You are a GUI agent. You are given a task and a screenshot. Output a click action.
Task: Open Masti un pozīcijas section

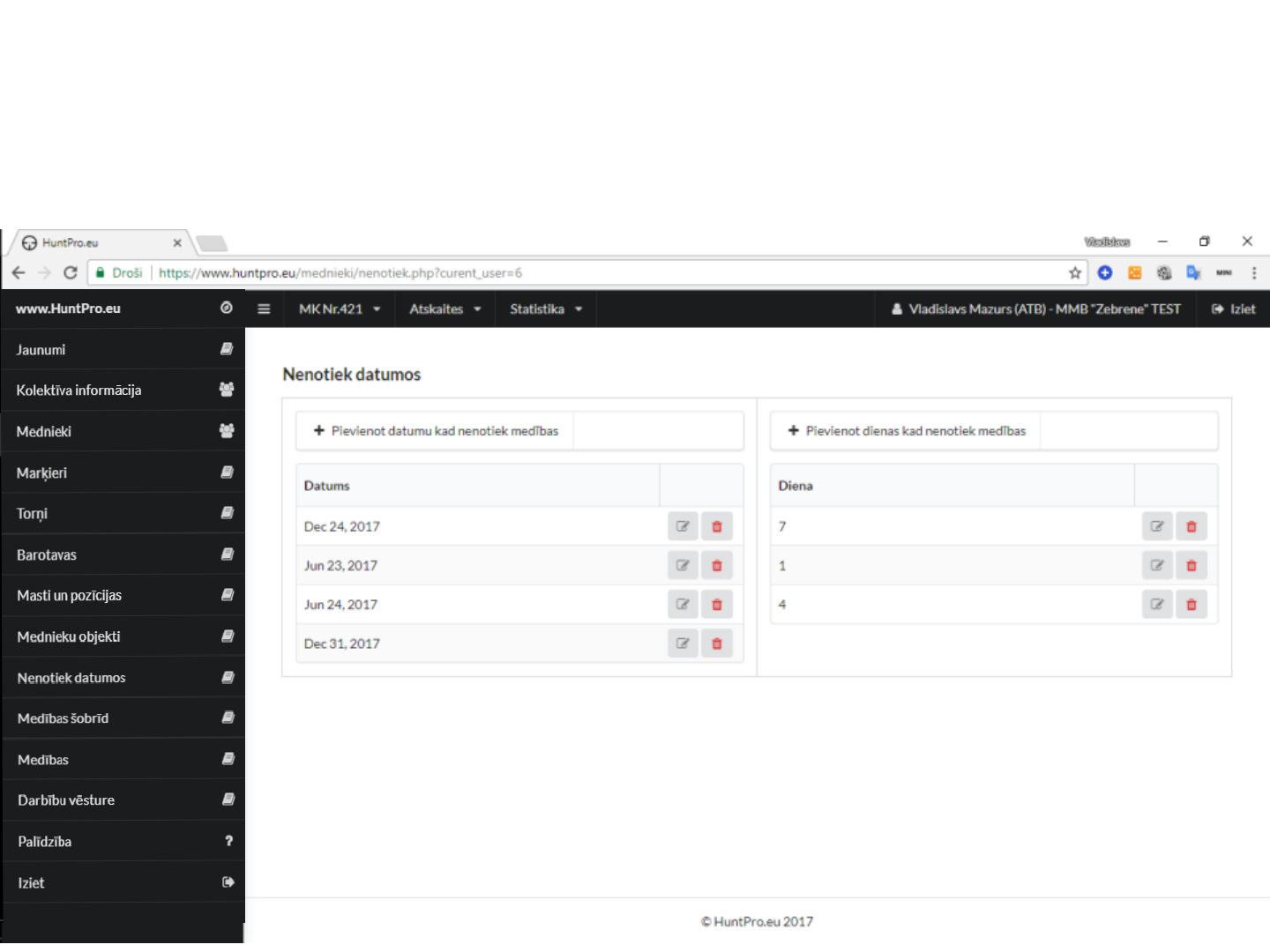(123, 595)
